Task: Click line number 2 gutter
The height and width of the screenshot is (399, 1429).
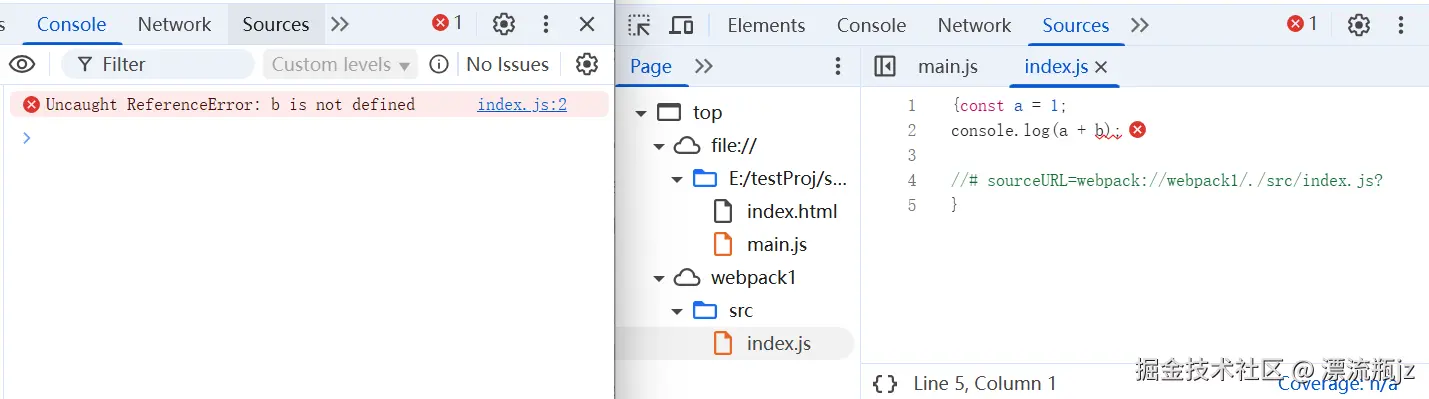Action: (x=911, y=130)
